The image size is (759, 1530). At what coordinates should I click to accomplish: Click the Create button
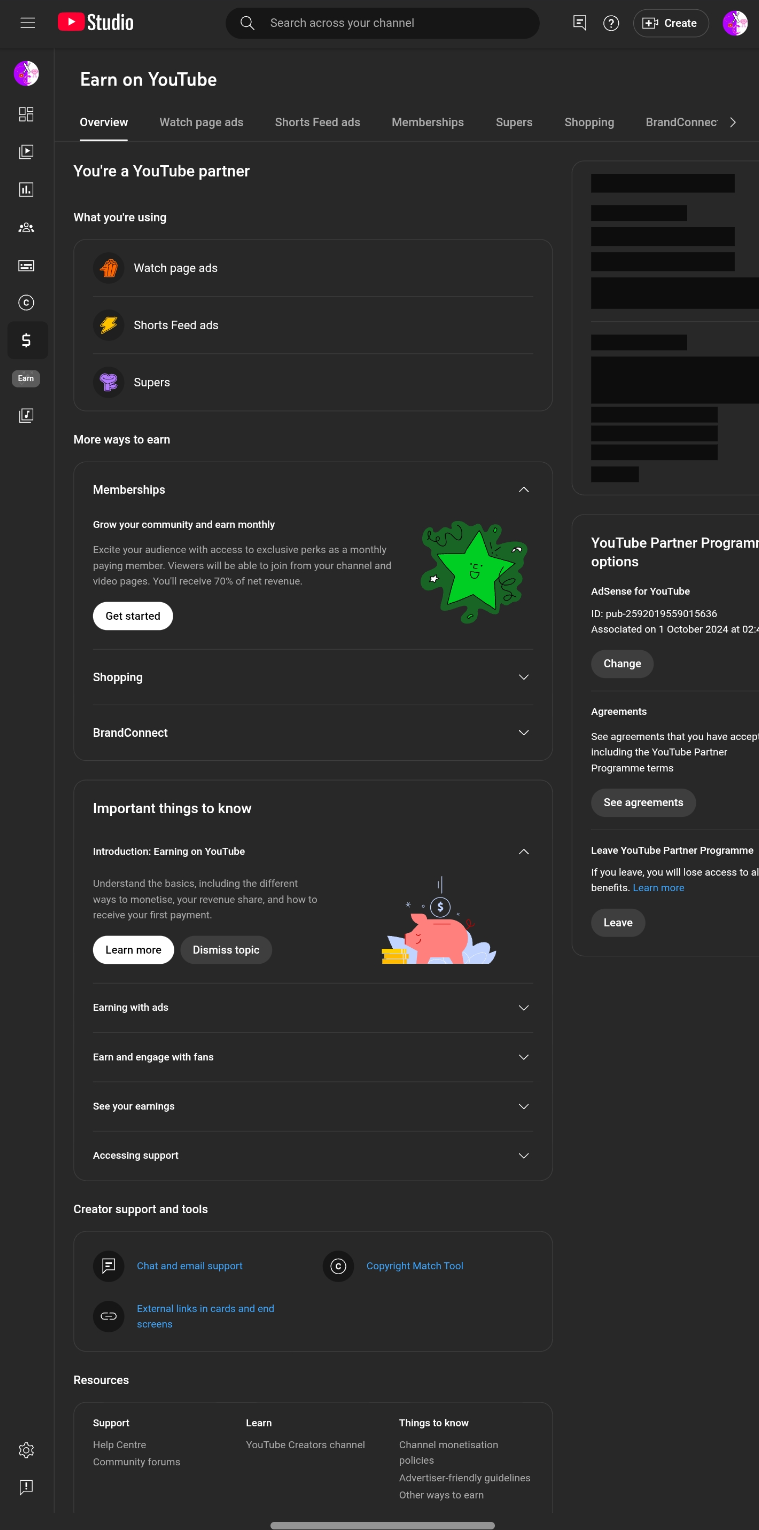[670, 23]
